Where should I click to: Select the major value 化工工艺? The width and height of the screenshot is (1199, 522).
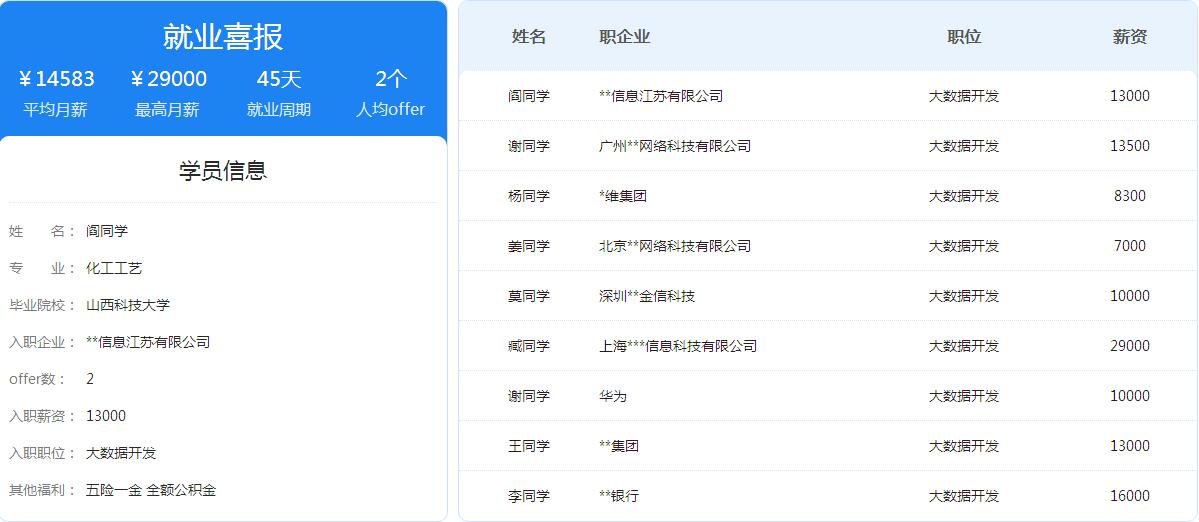(x=114, y=268)
